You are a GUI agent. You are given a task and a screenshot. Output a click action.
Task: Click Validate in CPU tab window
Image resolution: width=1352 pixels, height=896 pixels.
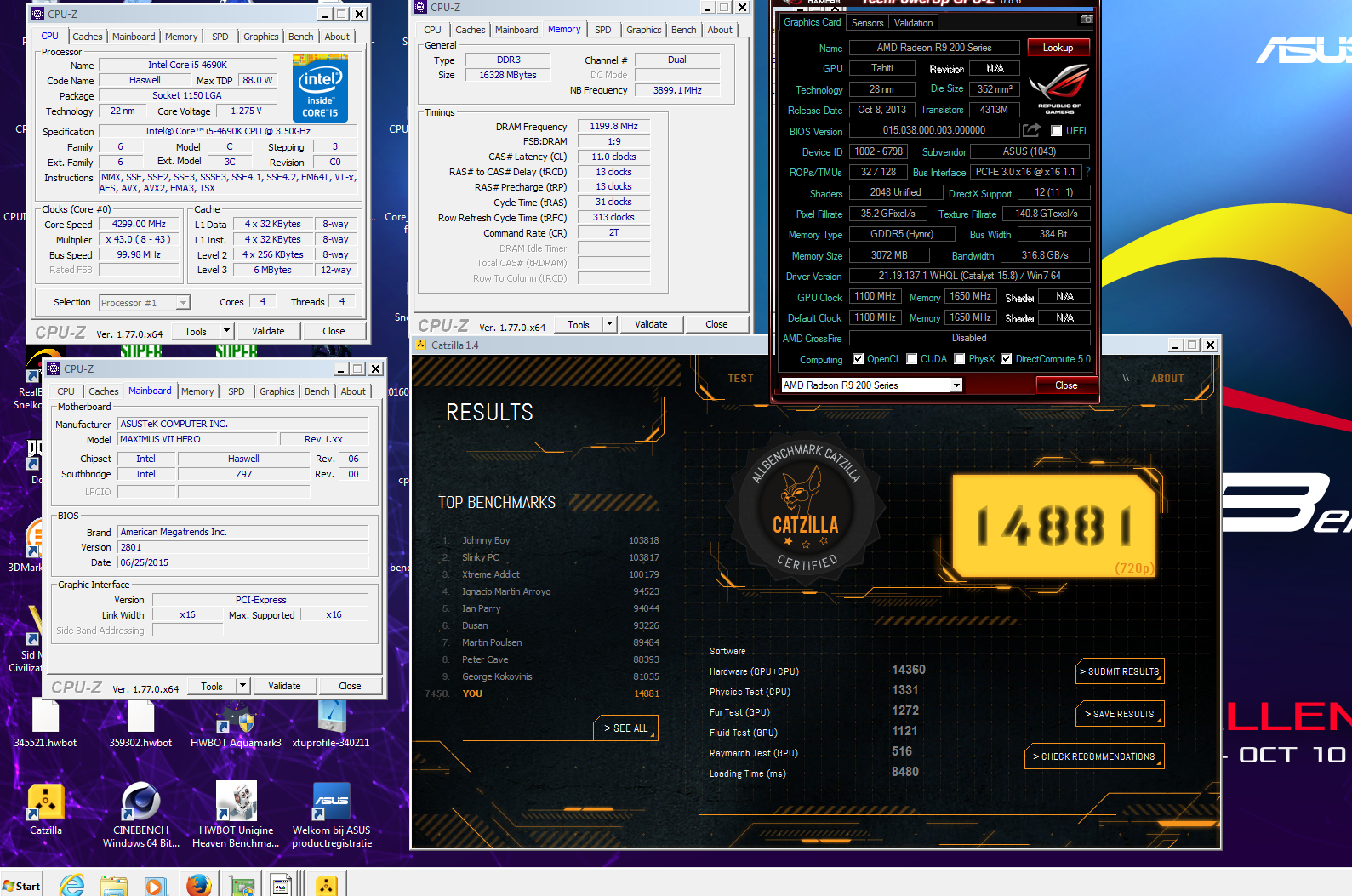pos(268,331)
